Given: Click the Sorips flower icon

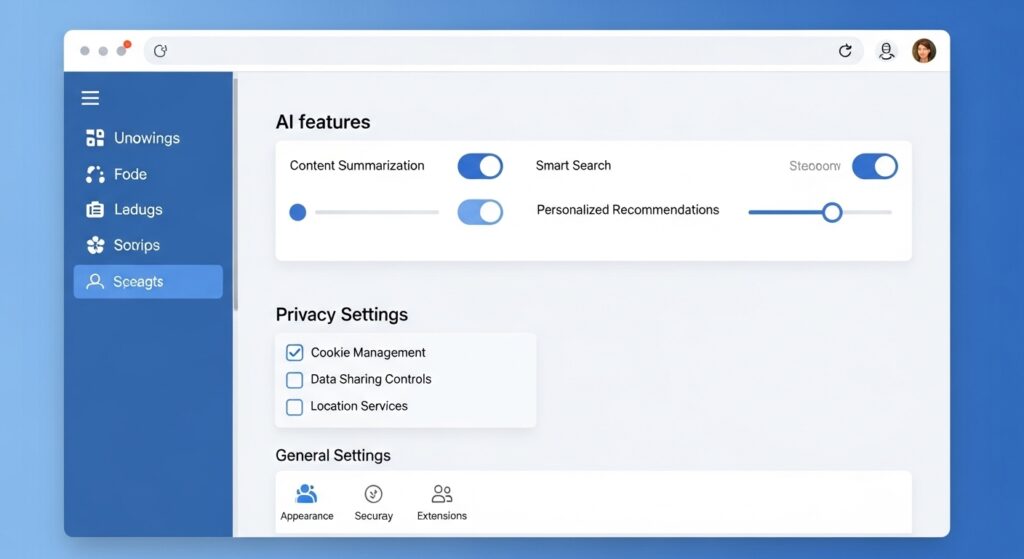Looking at the screenshot, I should click(x=95, y=245).
